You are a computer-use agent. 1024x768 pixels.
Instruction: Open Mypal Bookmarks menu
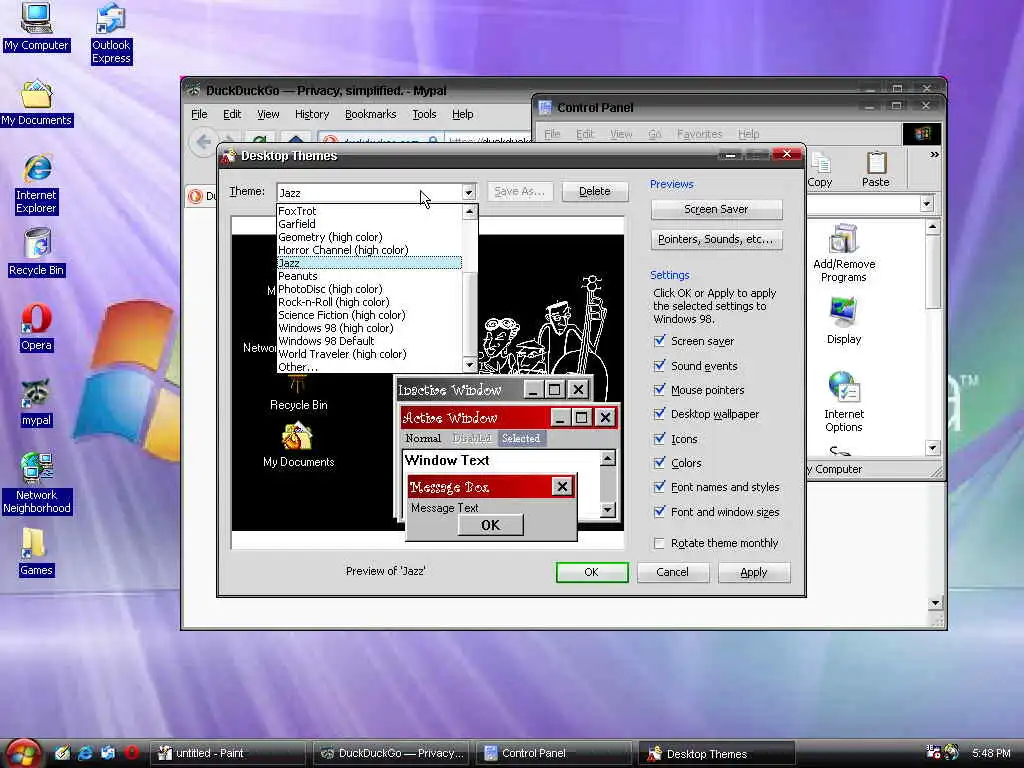click(370, 114)
